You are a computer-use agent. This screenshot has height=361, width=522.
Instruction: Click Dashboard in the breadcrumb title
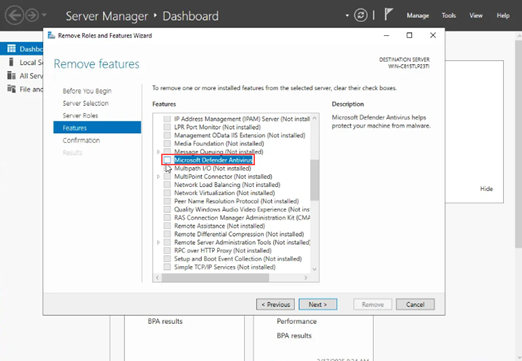pyautogui.click(x=190, y=16)
